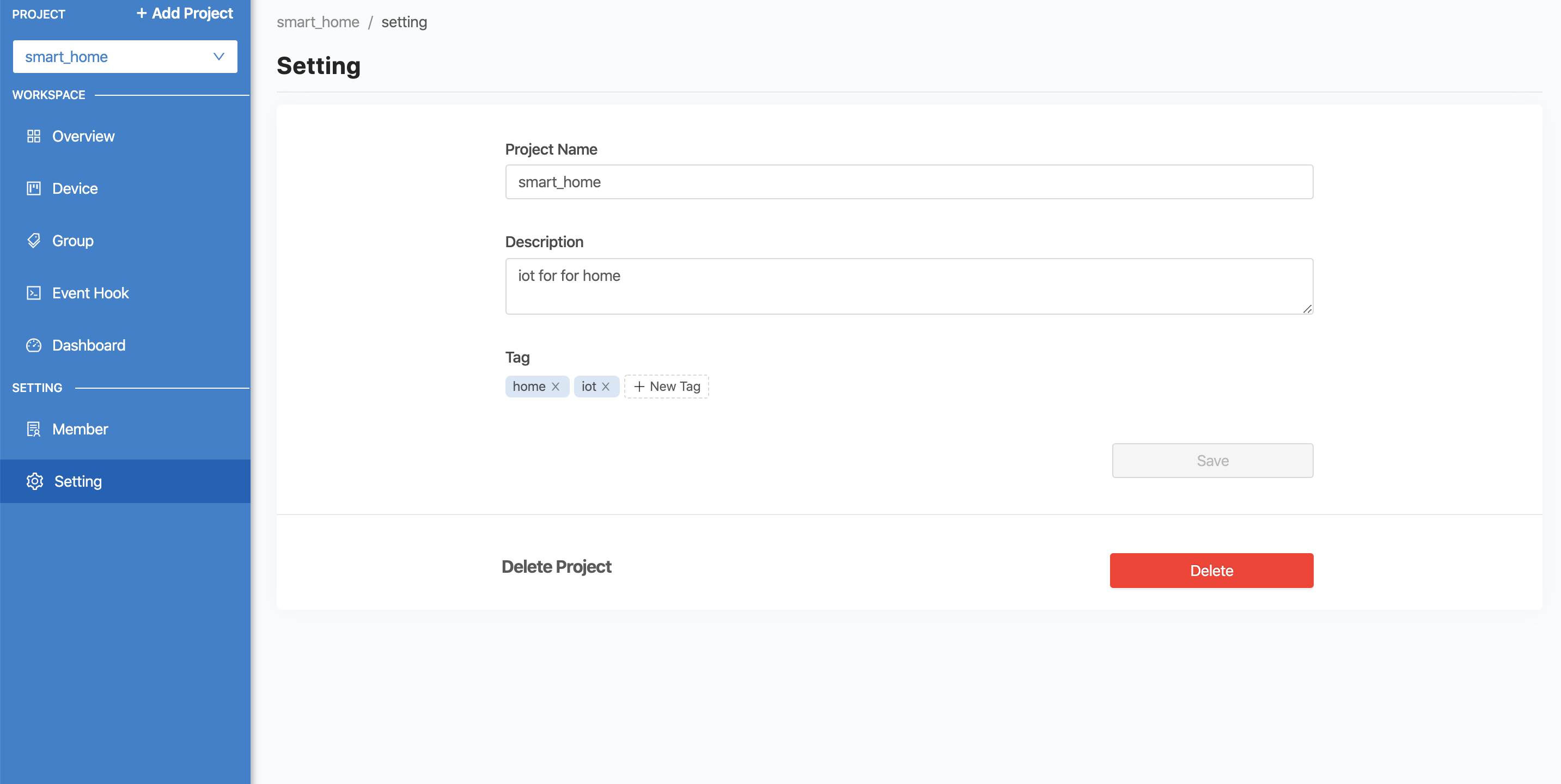Viewport: 1561px width, 784px height.
Task: Select the Setting menu item
Action: (x=125, y=481)
